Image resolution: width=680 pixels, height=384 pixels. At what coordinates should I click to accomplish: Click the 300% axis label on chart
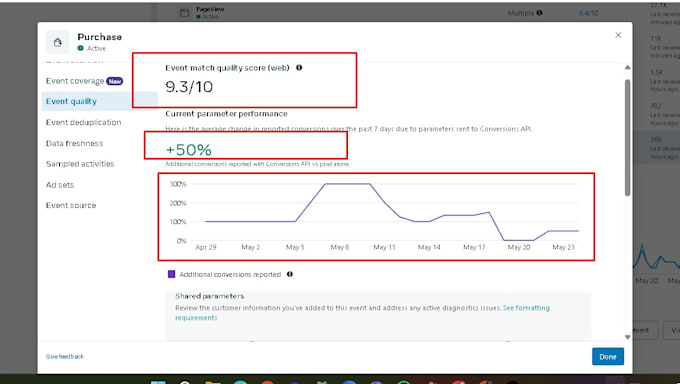(x=178, y=184)
